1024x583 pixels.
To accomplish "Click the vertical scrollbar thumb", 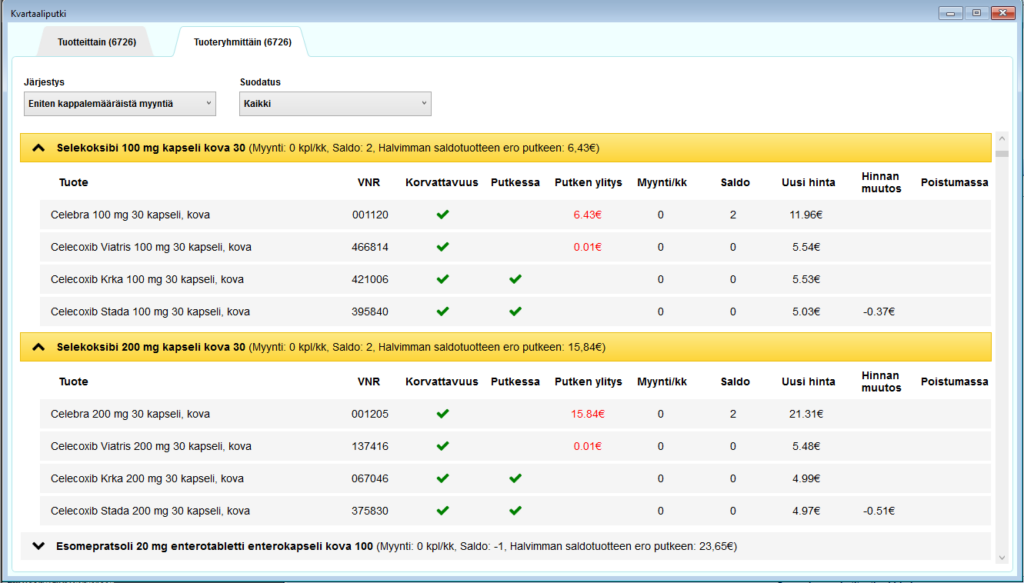I will (1002, 154).
